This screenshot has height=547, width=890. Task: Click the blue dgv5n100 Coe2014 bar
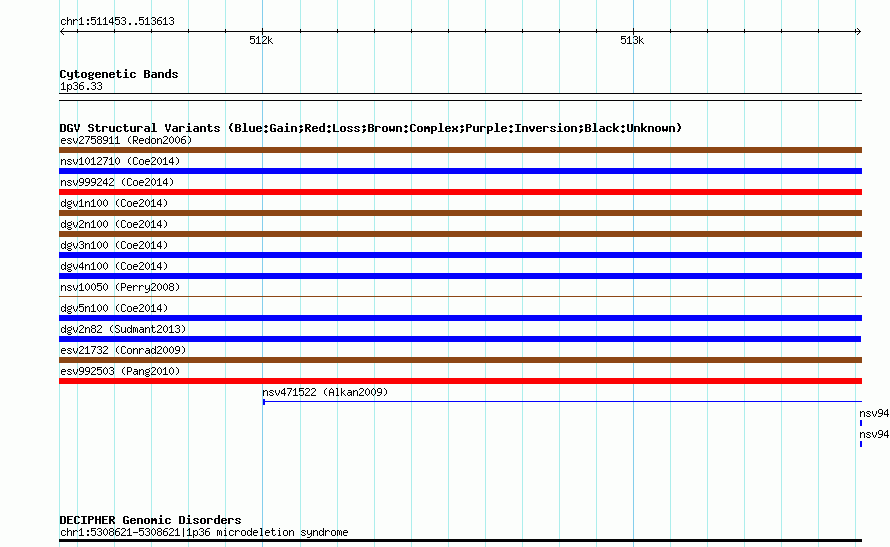click(460, 318)
